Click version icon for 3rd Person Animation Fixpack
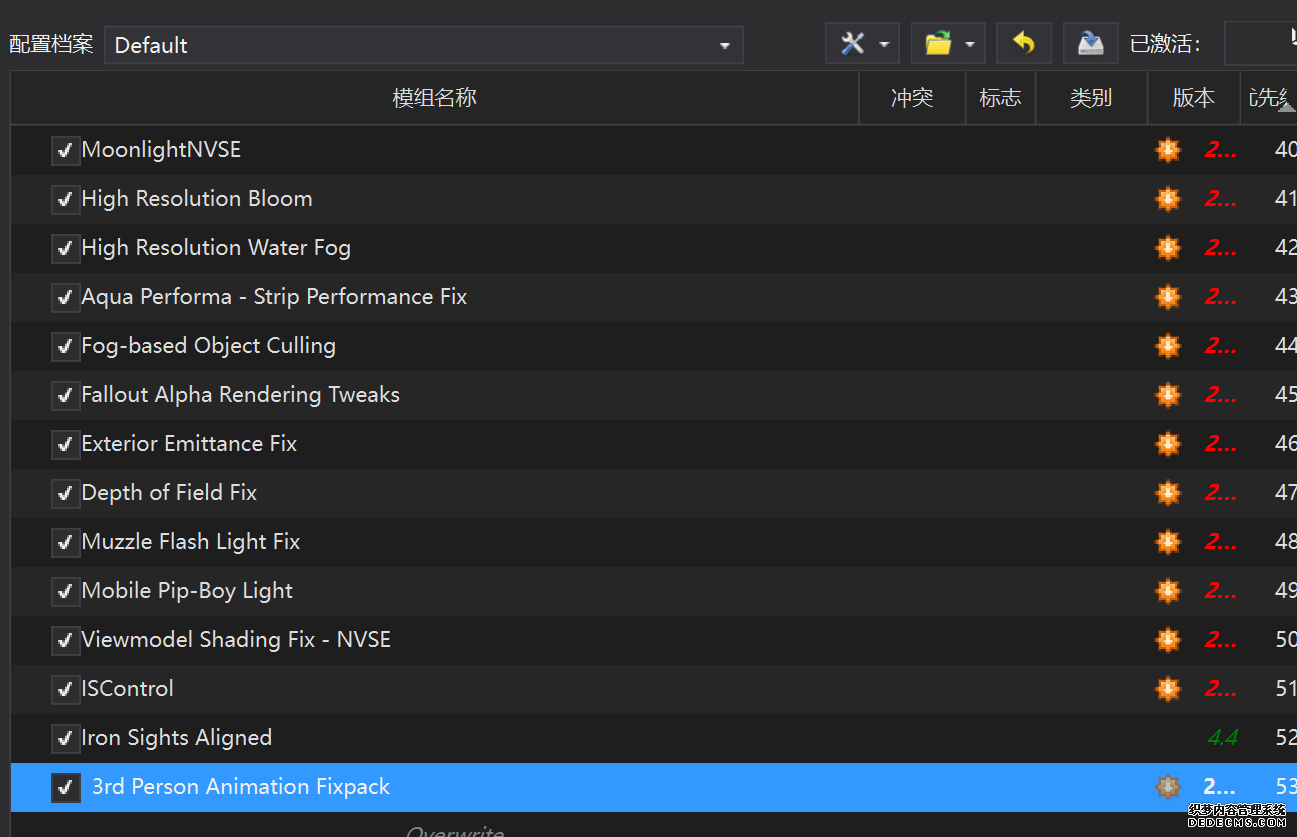 tap(1167, 787)
